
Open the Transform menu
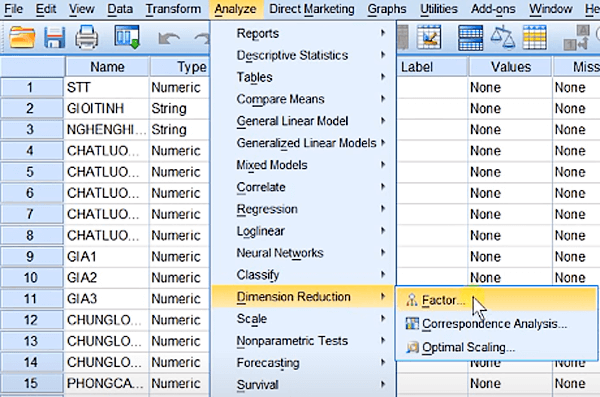173,8
